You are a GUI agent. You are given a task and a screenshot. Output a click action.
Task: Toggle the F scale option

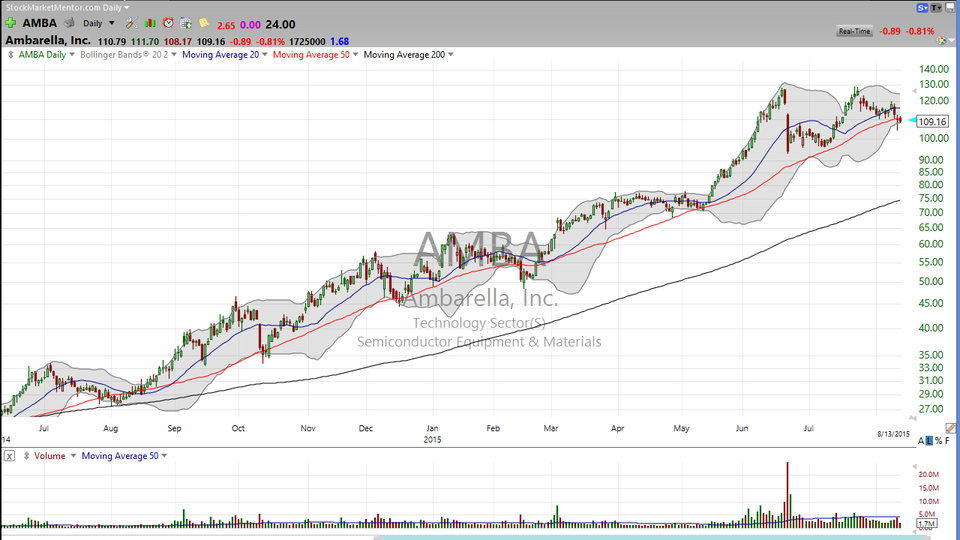pyautogui.click(x=947, y=441)
